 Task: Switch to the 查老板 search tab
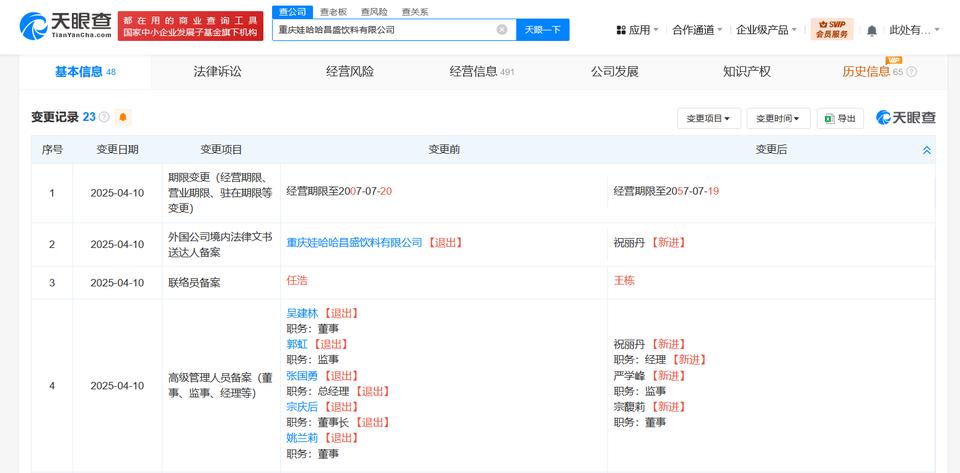[336, 12]
